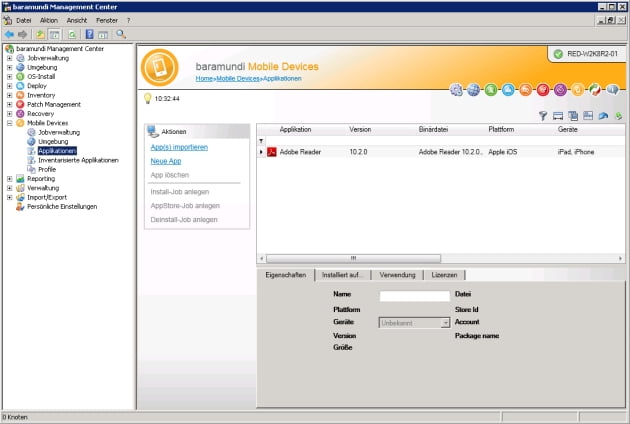Image resolution: width=630 pixels, height=424 pixels.
Task: Click the light bulb hint icon
Action: tap(147, 98)
